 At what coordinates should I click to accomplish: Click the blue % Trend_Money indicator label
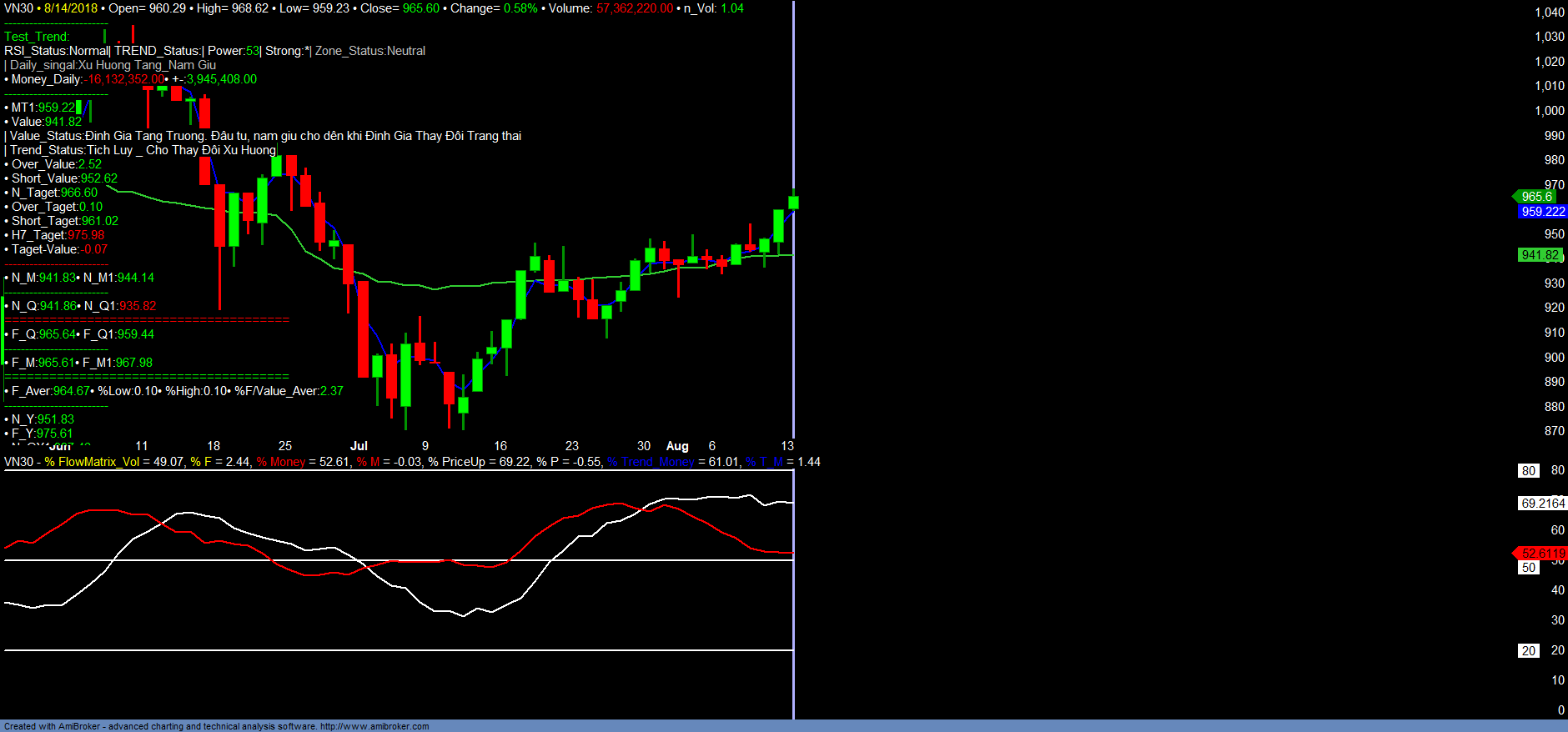651,462
